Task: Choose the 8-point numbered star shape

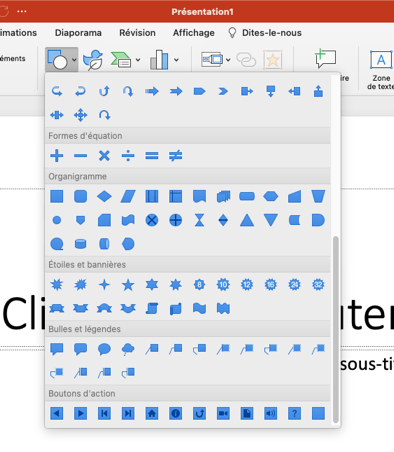Action: coord(199,285)
